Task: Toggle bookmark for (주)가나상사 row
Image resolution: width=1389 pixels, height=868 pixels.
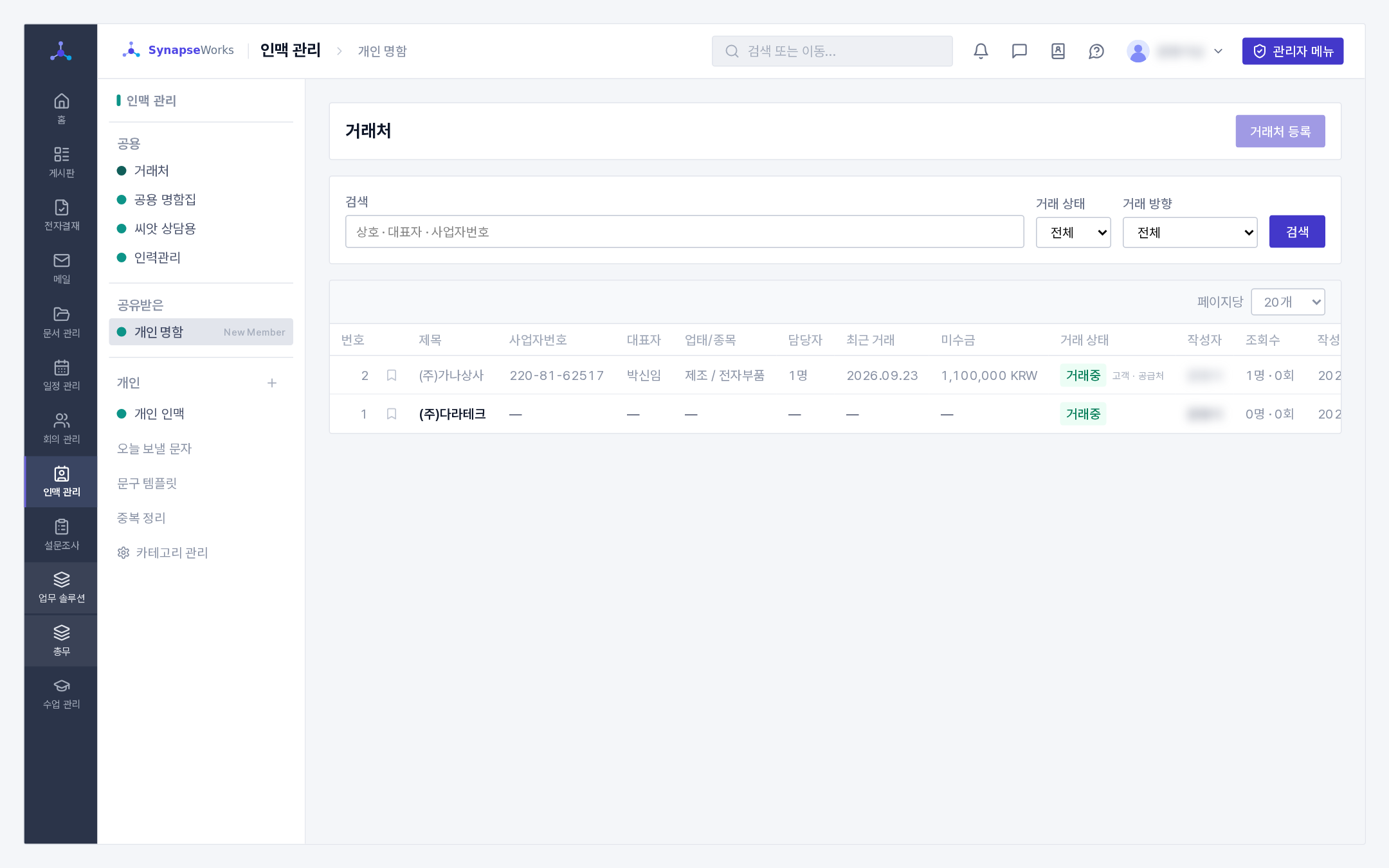Action: [x=391, y=375]
